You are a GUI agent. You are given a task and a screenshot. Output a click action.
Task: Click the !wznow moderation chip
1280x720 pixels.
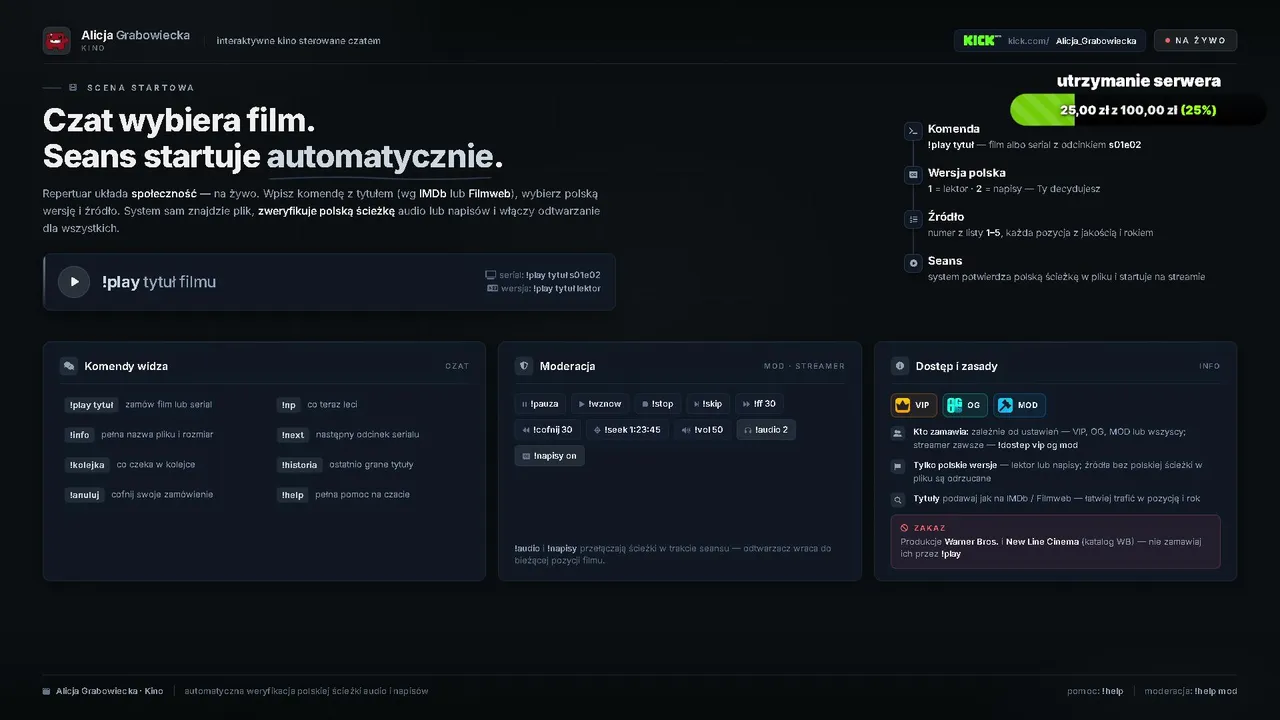coord(600,404)
